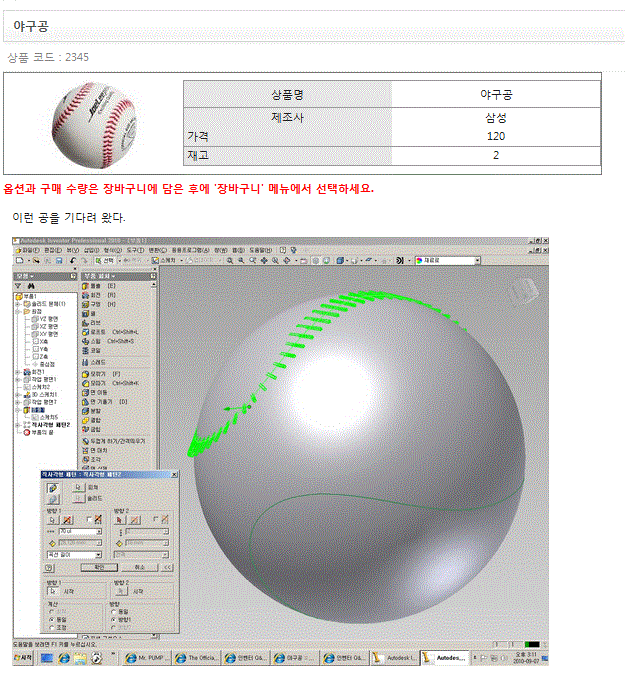The image size is (625, 684).
Task: Click the direction 1 count input field
Action: (78, 531)
